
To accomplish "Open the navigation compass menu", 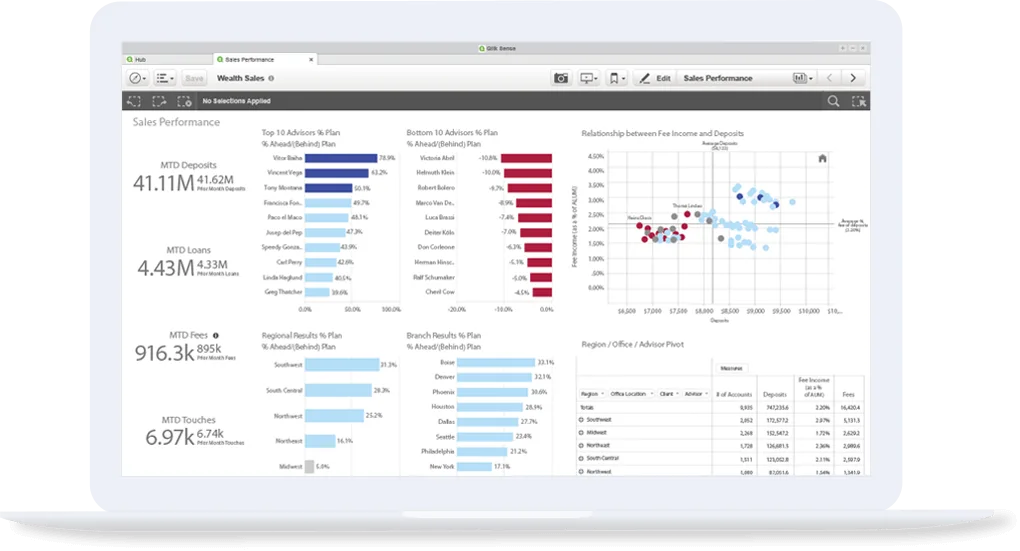I will pos(137,78).
